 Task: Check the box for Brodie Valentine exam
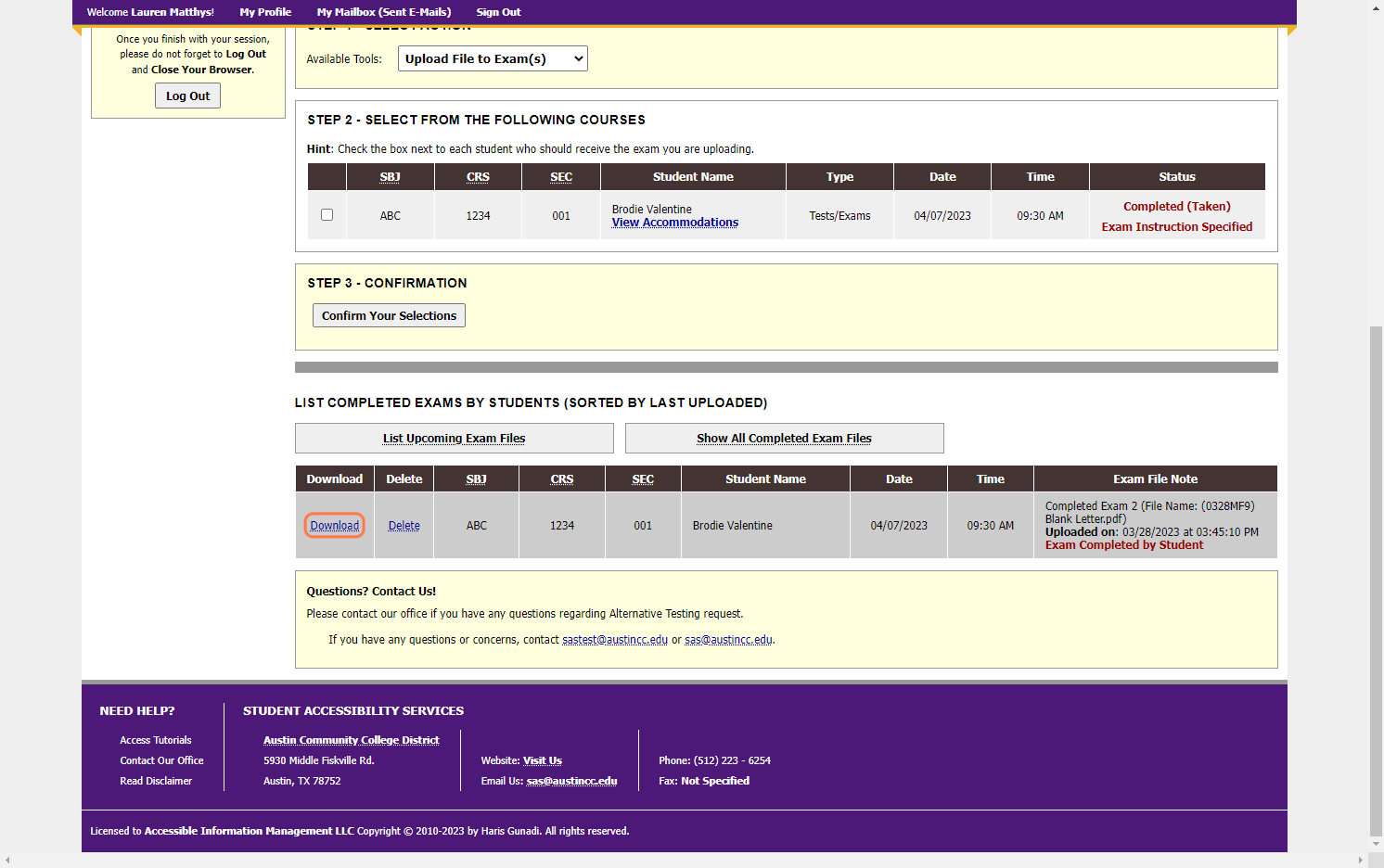[x=327, y=215]
